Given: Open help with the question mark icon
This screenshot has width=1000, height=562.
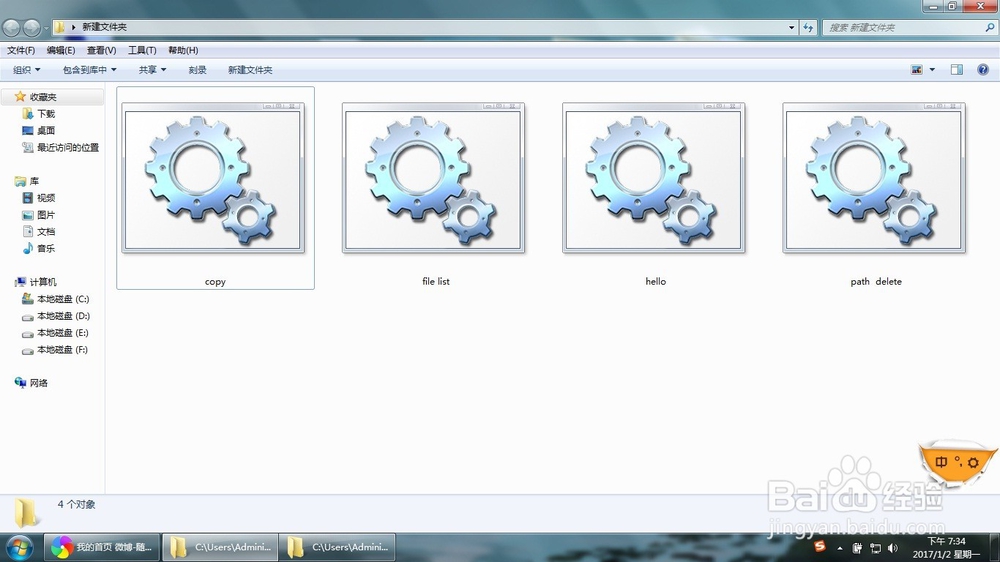Looking at the screenshot, I should coord(983,70).
